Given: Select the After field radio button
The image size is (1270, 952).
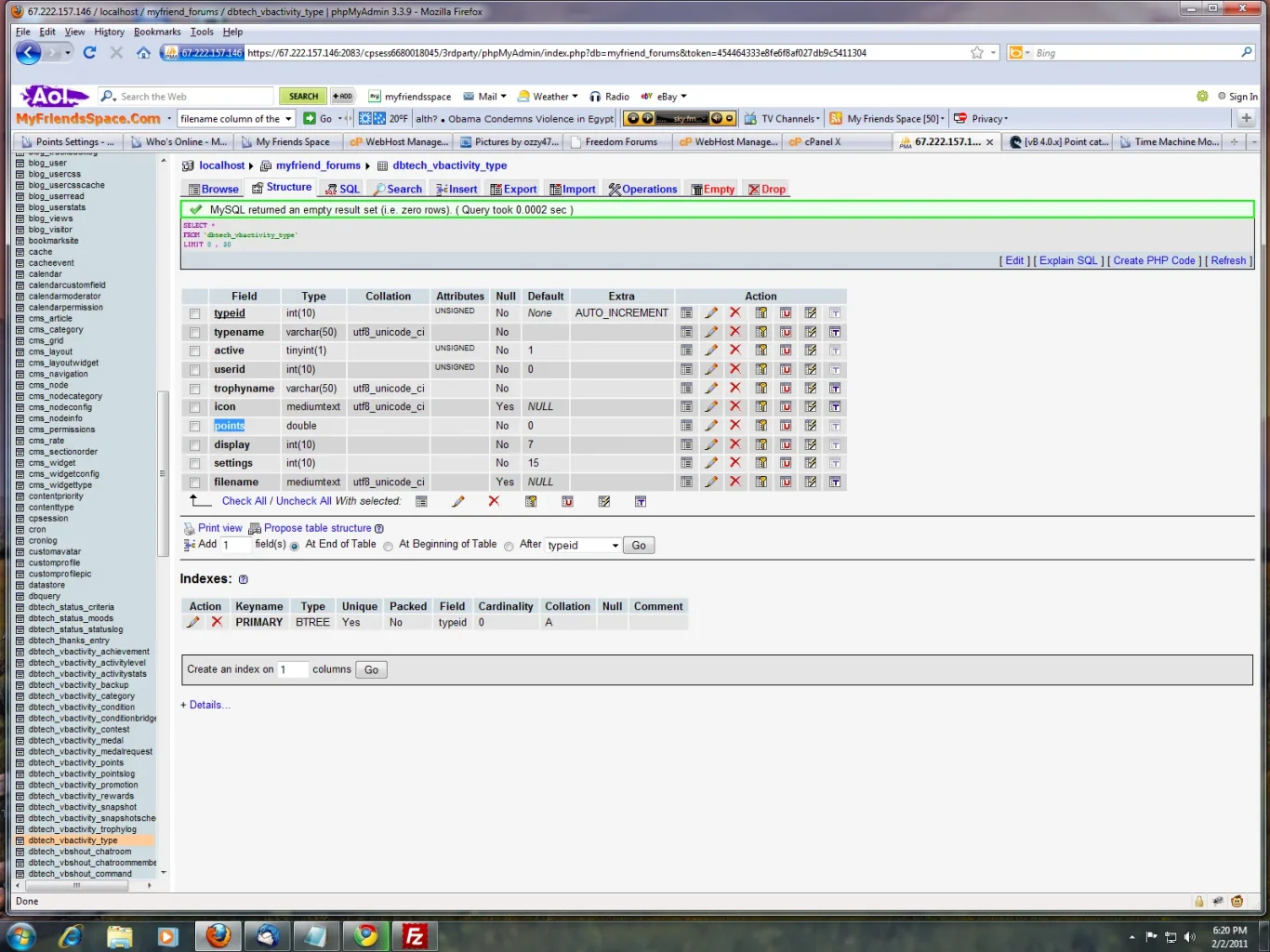Looking at the screenshot, I should [509, 546].
